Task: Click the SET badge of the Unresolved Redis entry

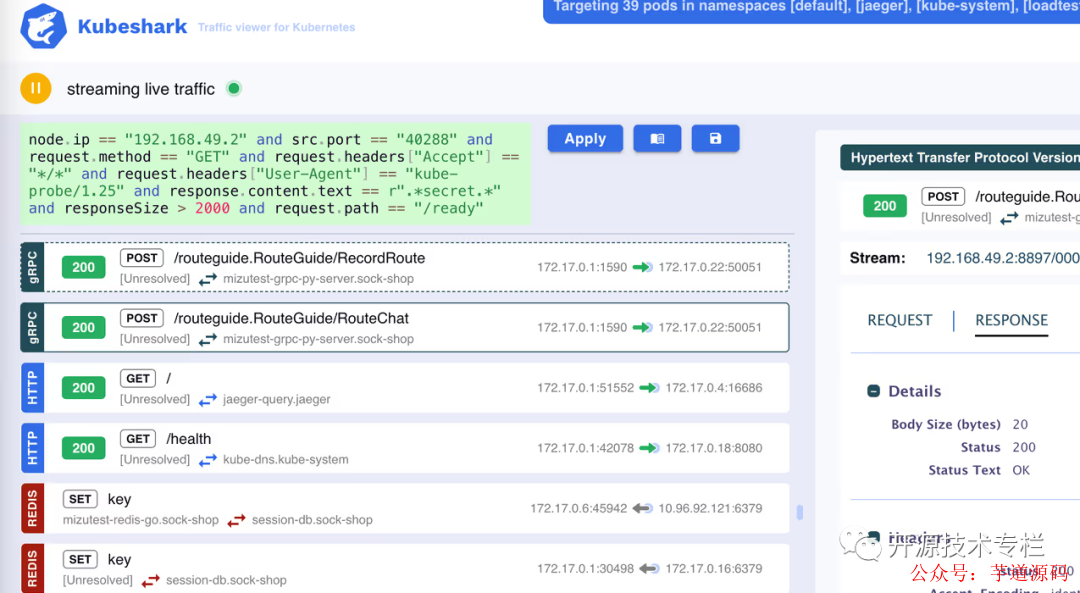Action: (80, 559)
